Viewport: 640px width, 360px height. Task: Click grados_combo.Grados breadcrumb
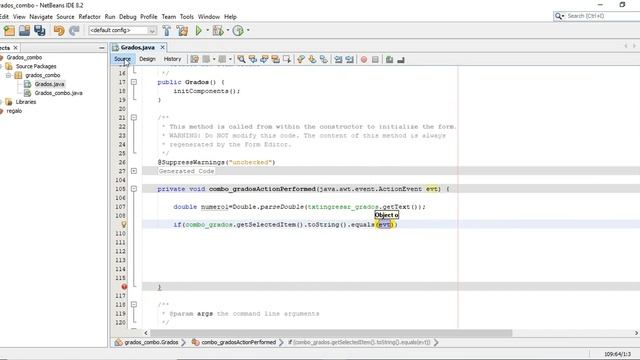[151, 342]
